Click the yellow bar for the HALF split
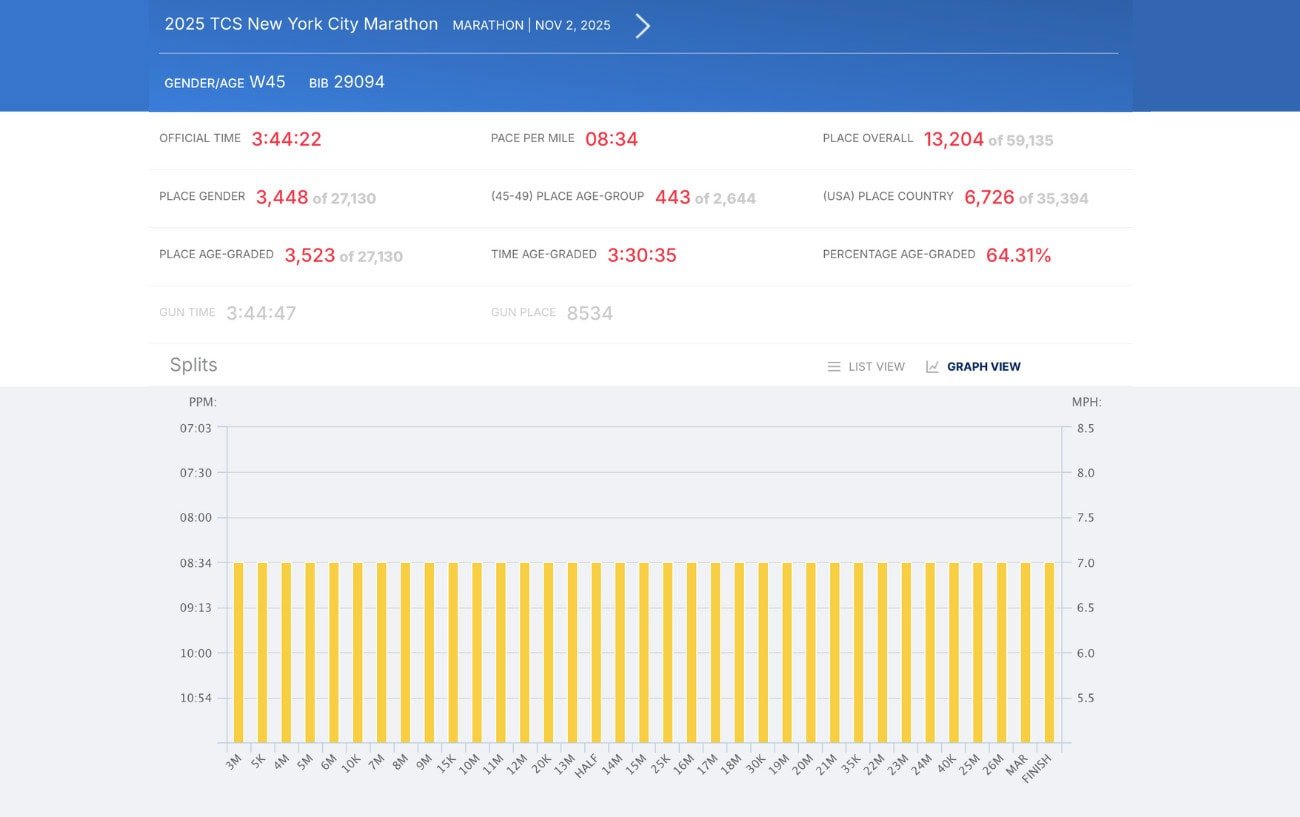This screenshot has height=817, width=1300. (596, 652)
